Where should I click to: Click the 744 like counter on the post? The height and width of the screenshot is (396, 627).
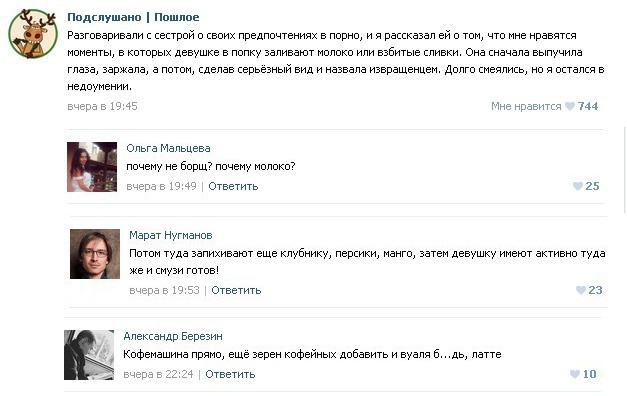(588, 106)
